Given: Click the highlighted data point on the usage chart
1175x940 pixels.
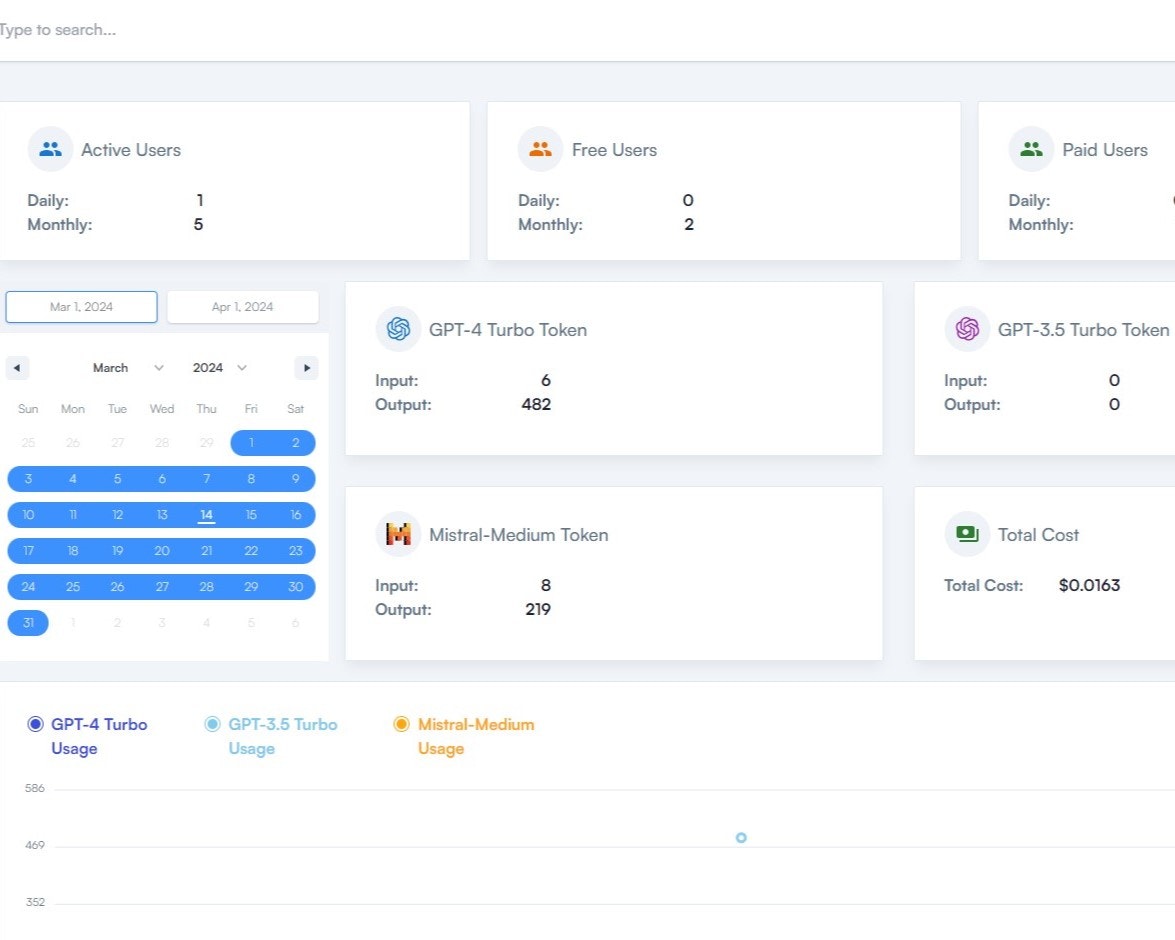Looking at the screenshot, I should click(x=741, y=838).
